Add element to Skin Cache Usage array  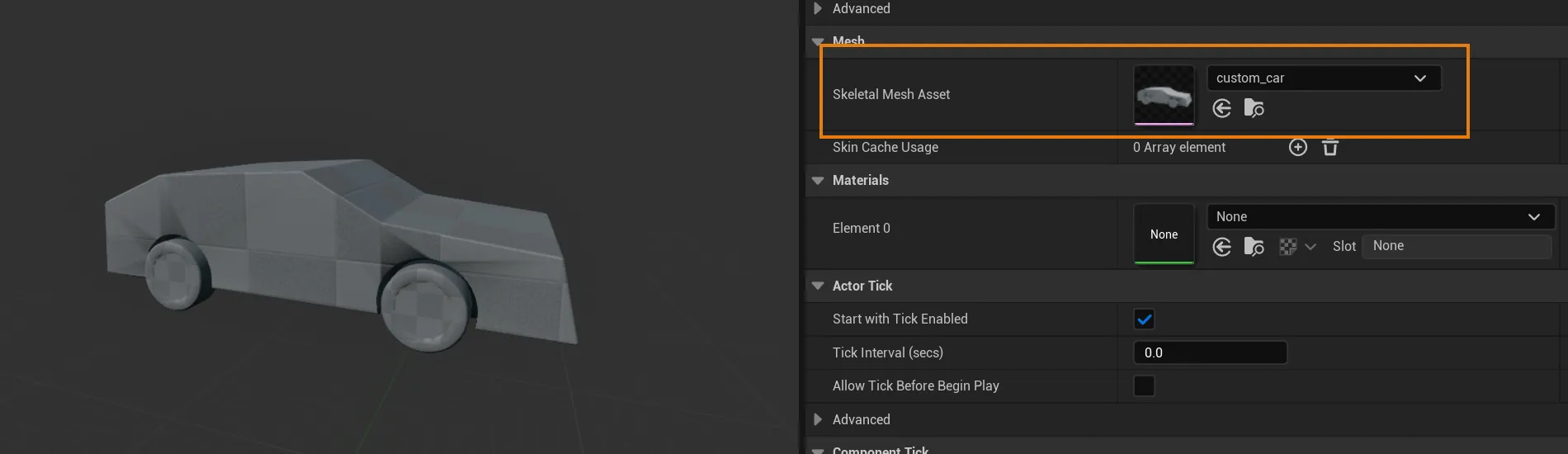[1298, 147]
